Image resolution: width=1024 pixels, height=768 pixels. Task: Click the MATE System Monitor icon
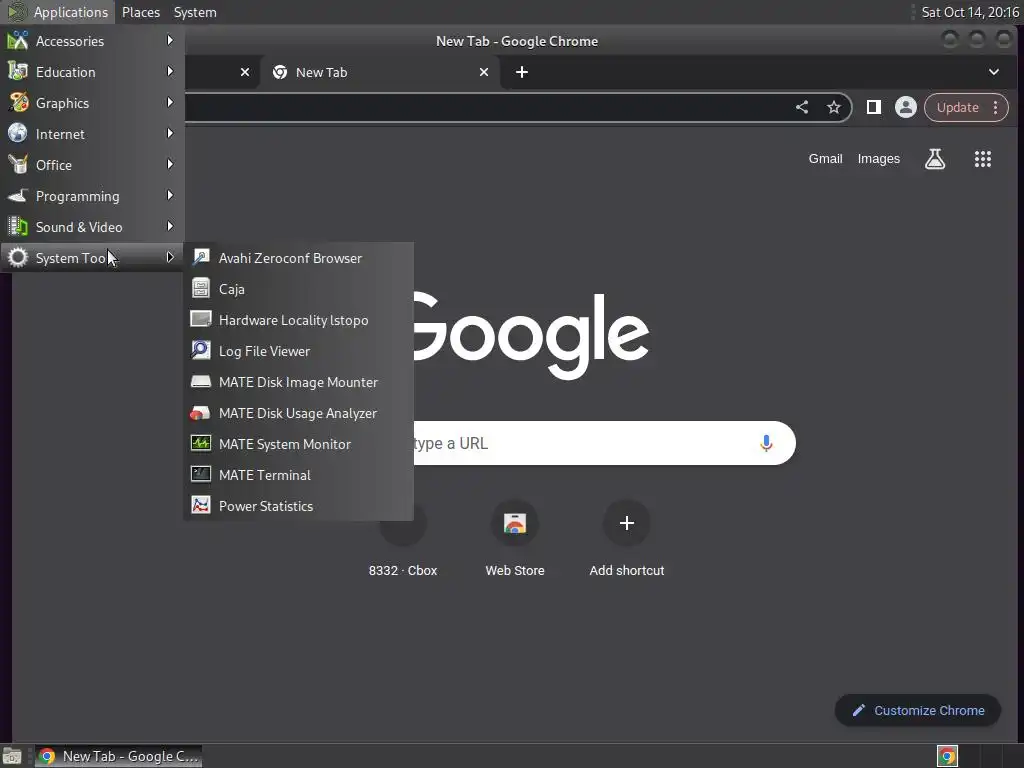pyautogui.click(x=200, y=443)
